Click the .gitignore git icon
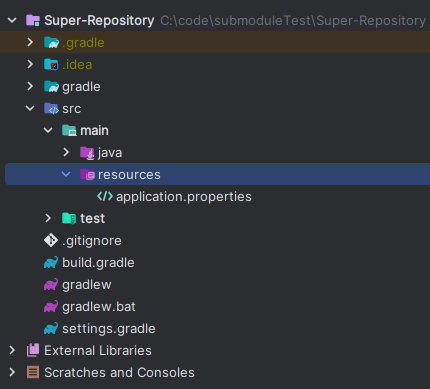The height and width of the screenshot is (389, 430). pyautogui.click(x=51, y=240)
